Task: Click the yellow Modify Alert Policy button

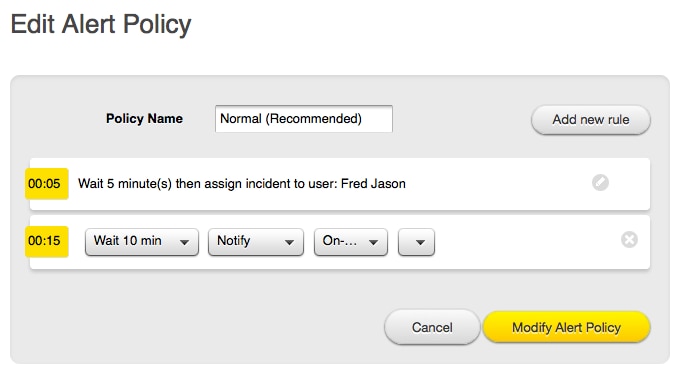Action: pos(567,327)
